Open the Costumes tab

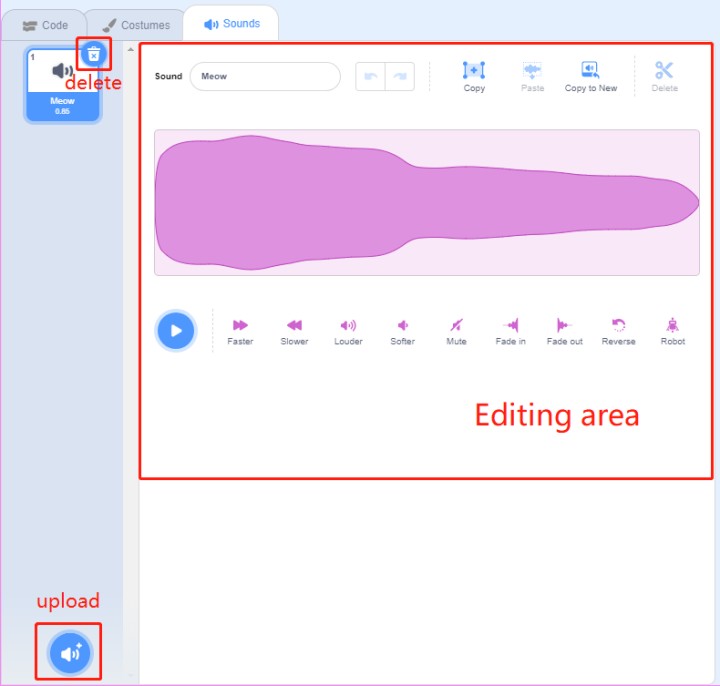(x=135, y=25)
